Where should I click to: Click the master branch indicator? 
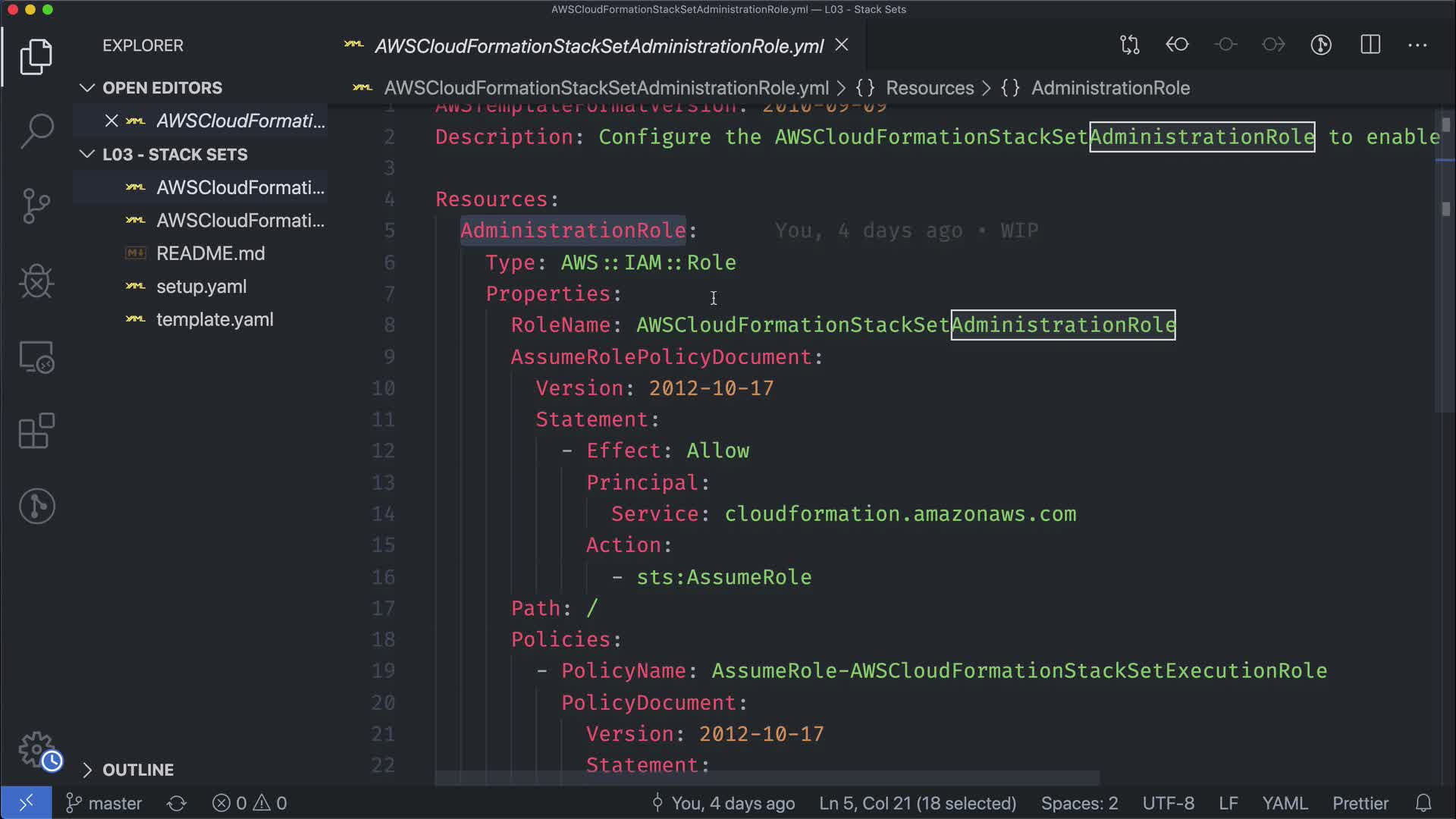105,803
